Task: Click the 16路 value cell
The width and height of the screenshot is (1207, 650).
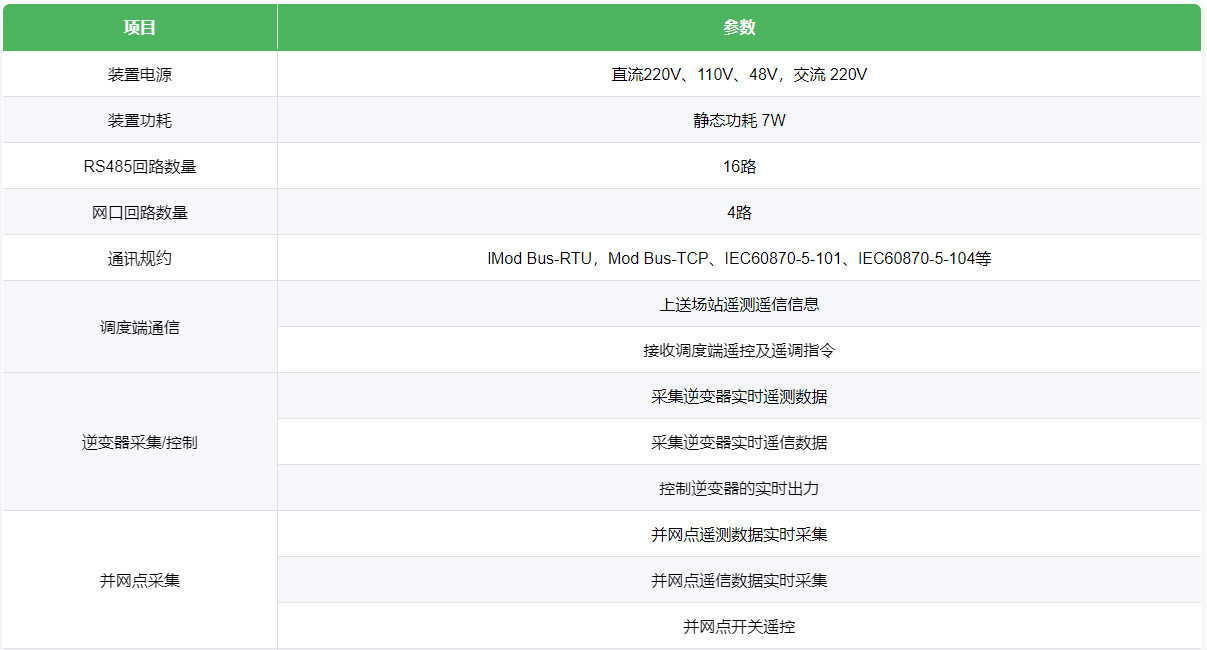Action: point(739,166)
